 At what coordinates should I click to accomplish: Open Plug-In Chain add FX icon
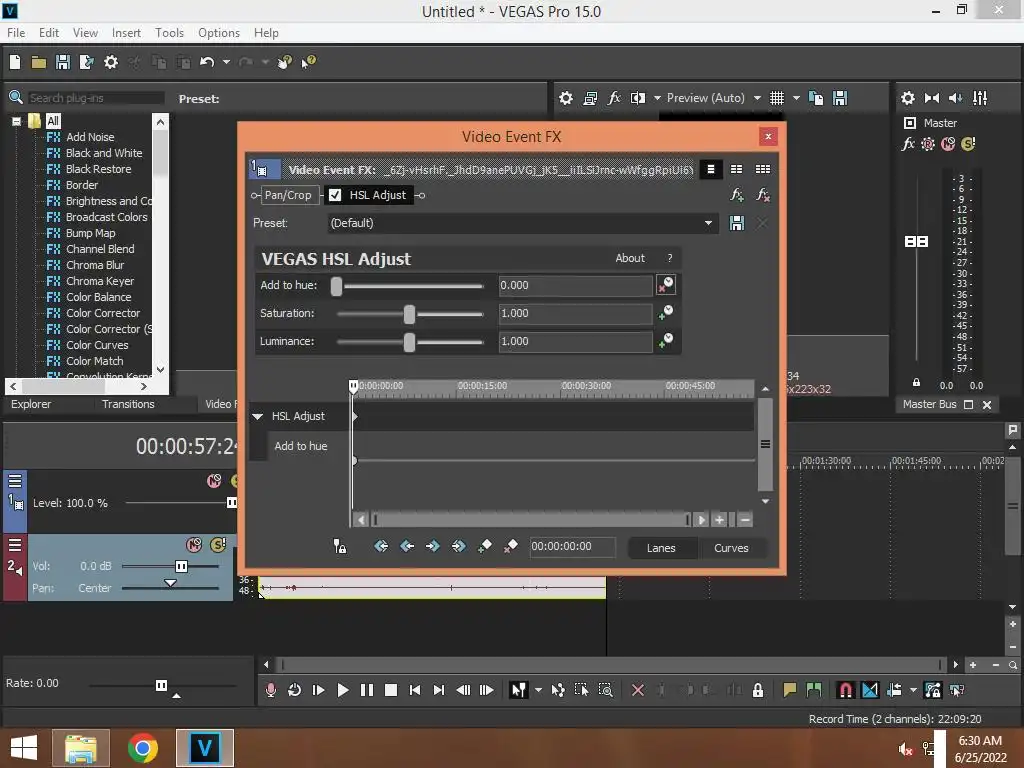[x=737, y=195]
